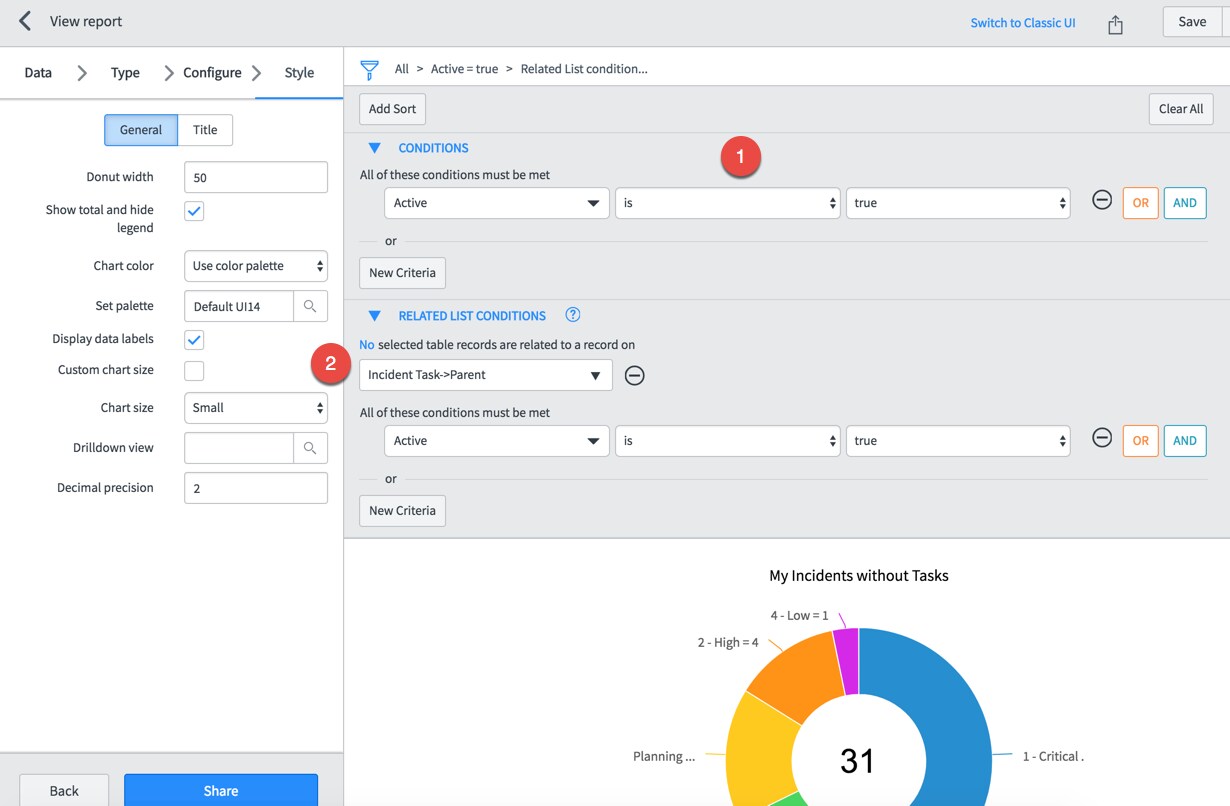Remove the Active condition with the minus icon

pos(1102,200)
